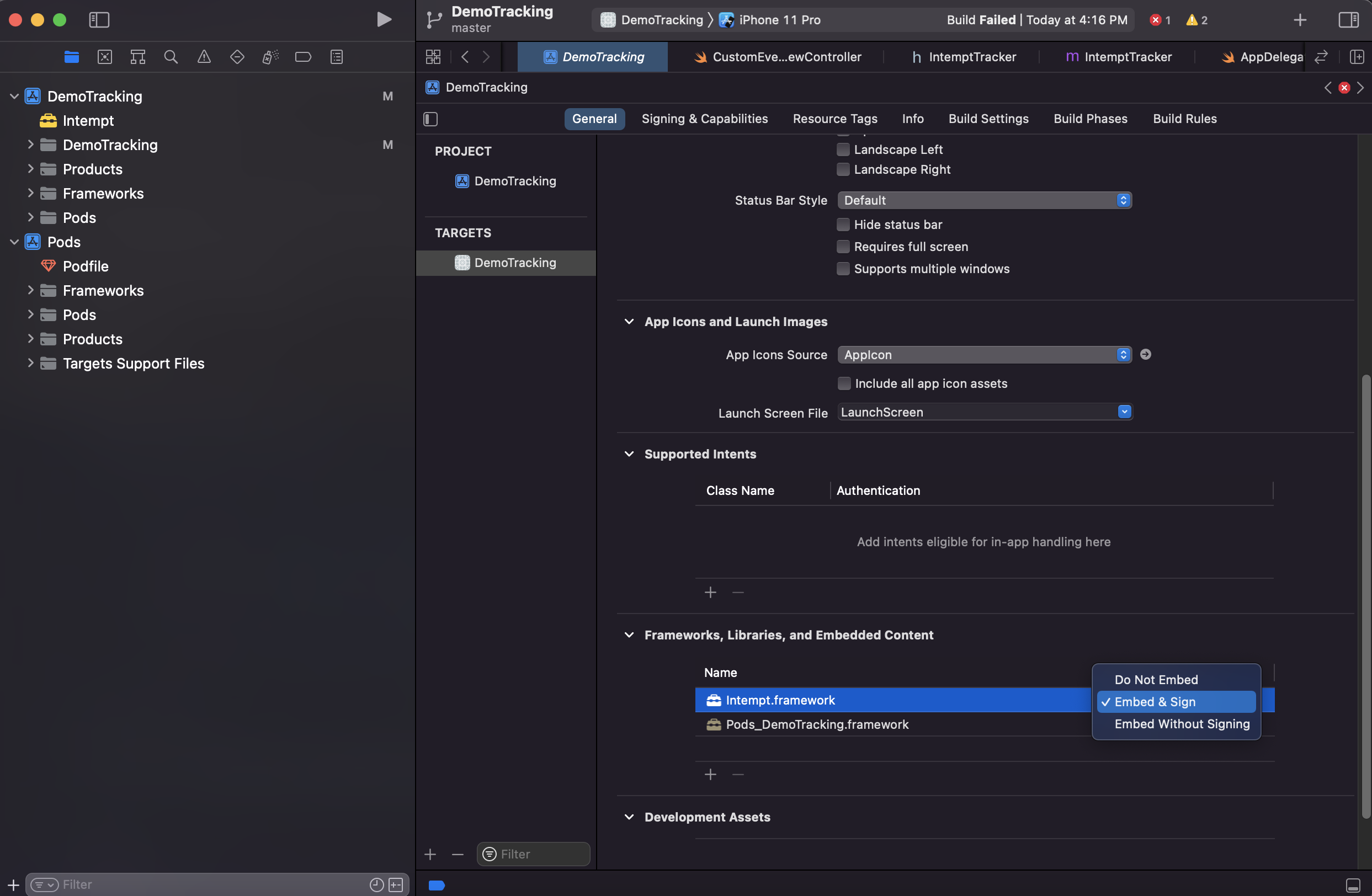The width and height of the screenshot is (1372, 896).
Task: Jump to the current issue red badge
Action: click(x=1344, y=88)
